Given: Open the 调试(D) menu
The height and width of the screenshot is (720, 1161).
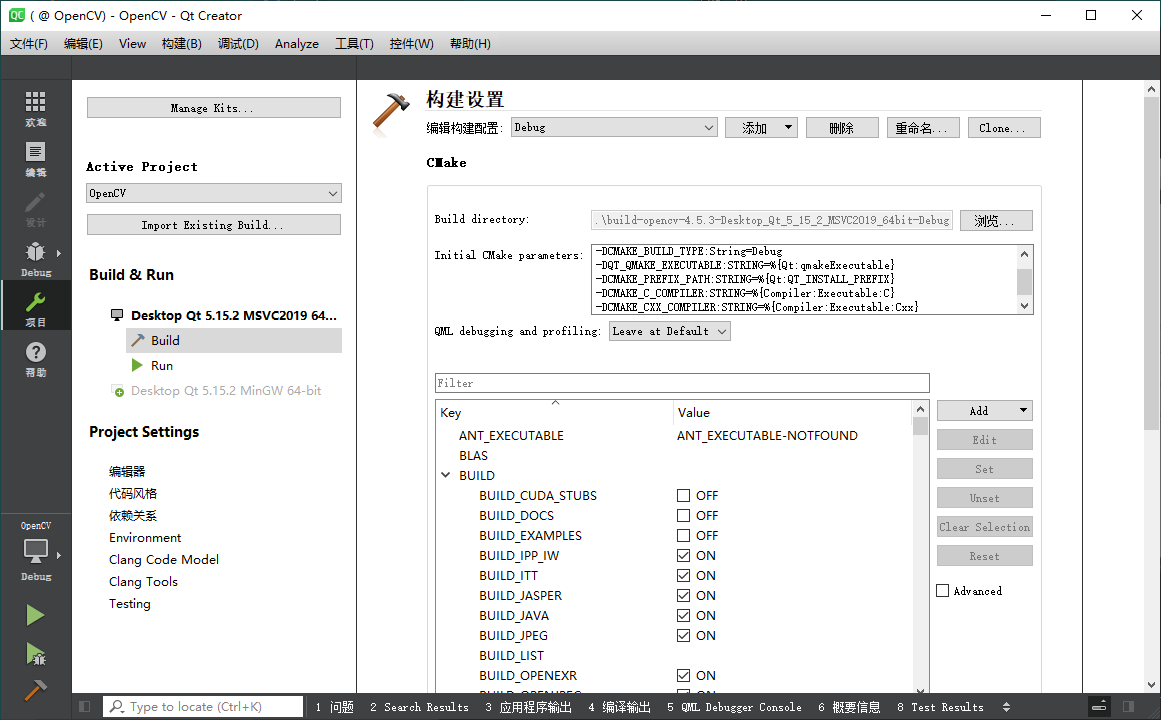Looking at the screenshot, I should [238, 44].
